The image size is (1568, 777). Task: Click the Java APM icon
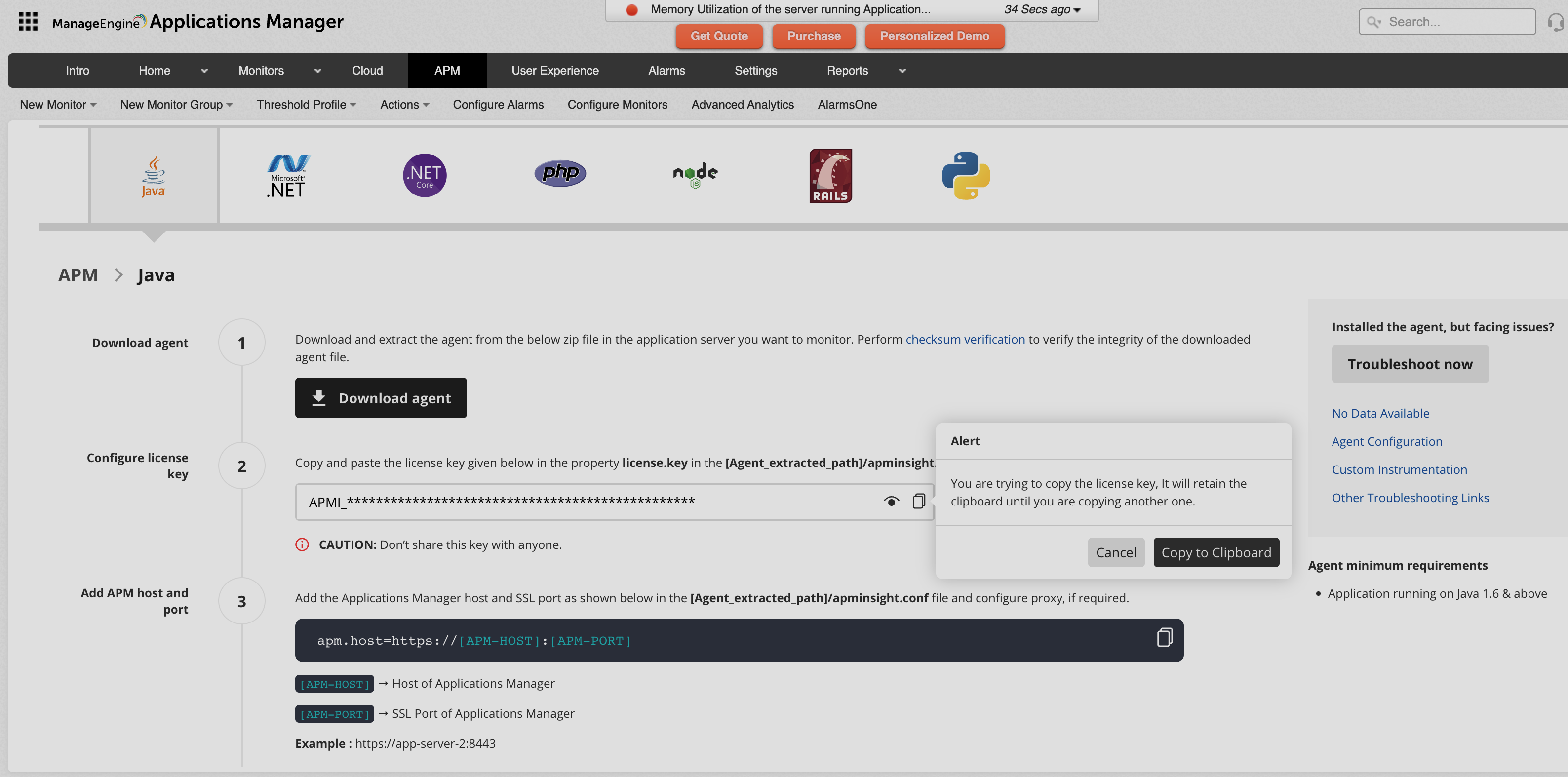click(x=152, y=175)
